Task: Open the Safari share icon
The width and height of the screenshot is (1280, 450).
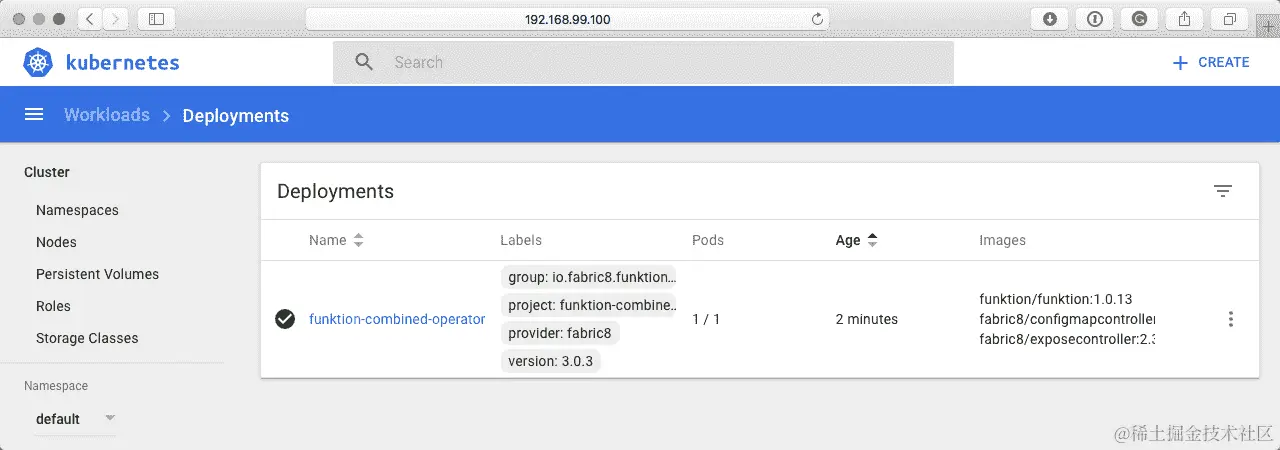Action: tap(1184, 19)
